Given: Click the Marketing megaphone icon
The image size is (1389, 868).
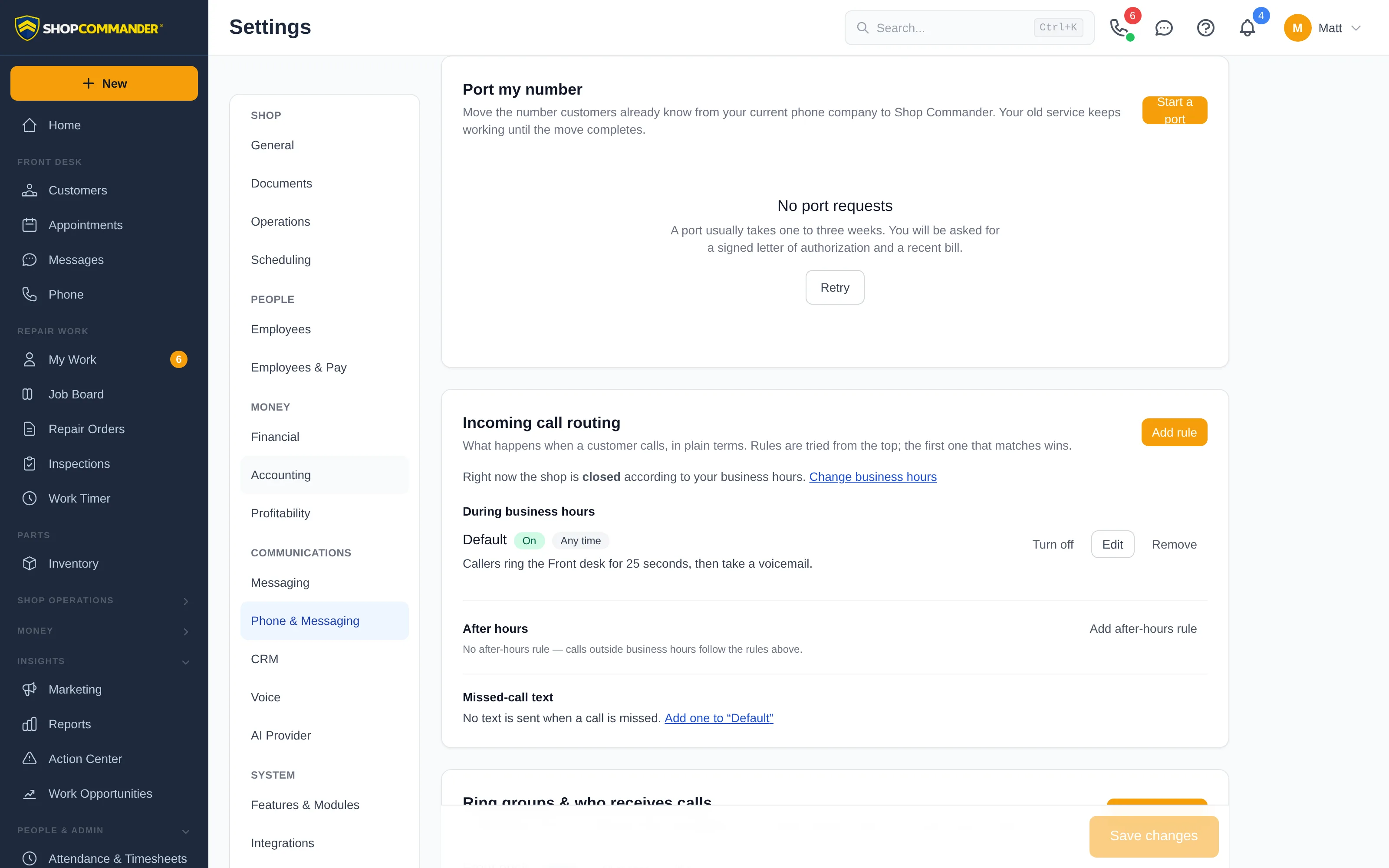Looking at the screenshot, I should click(29, 690).
